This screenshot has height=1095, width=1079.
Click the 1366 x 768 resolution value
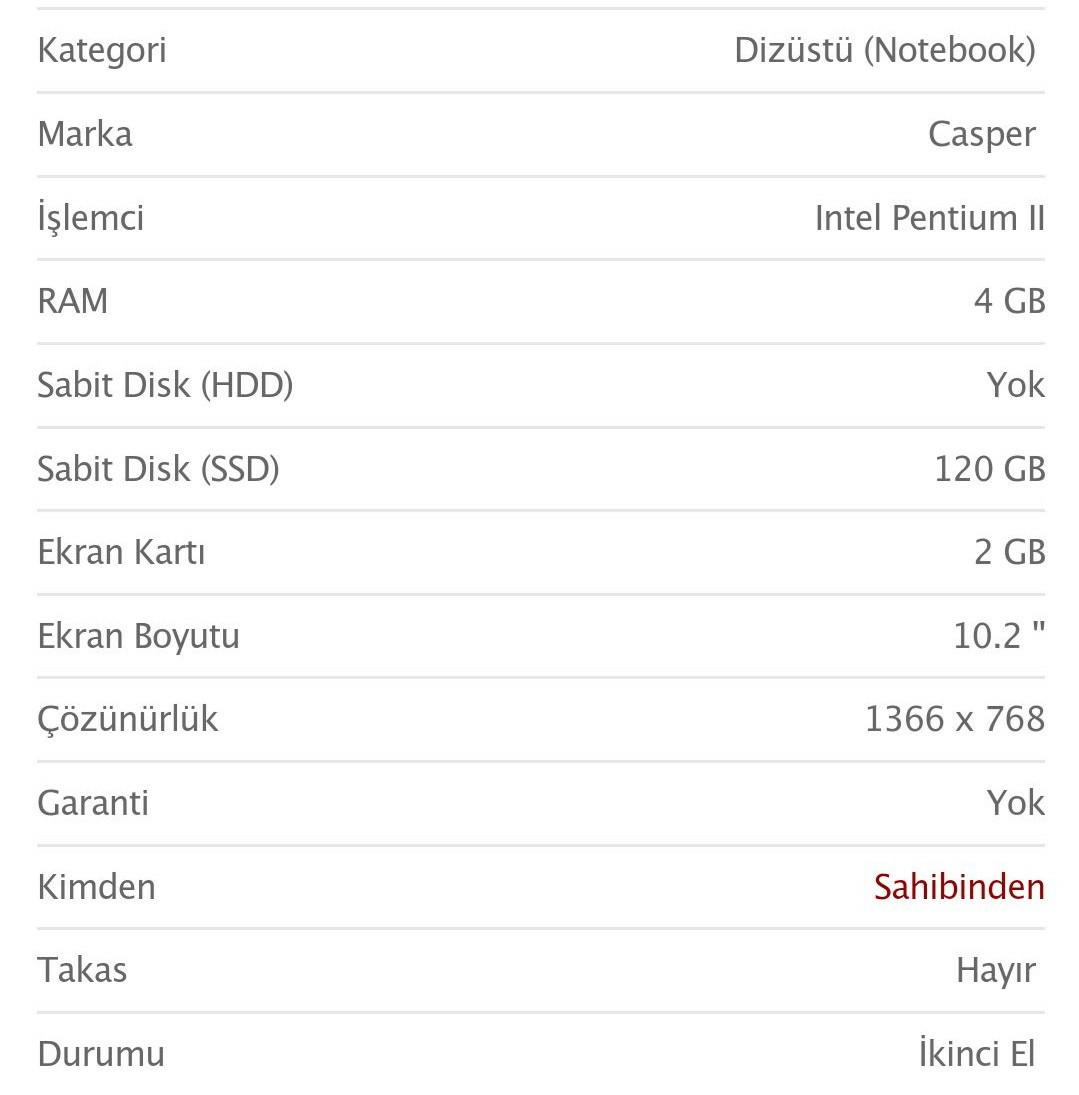click(955, 719)
